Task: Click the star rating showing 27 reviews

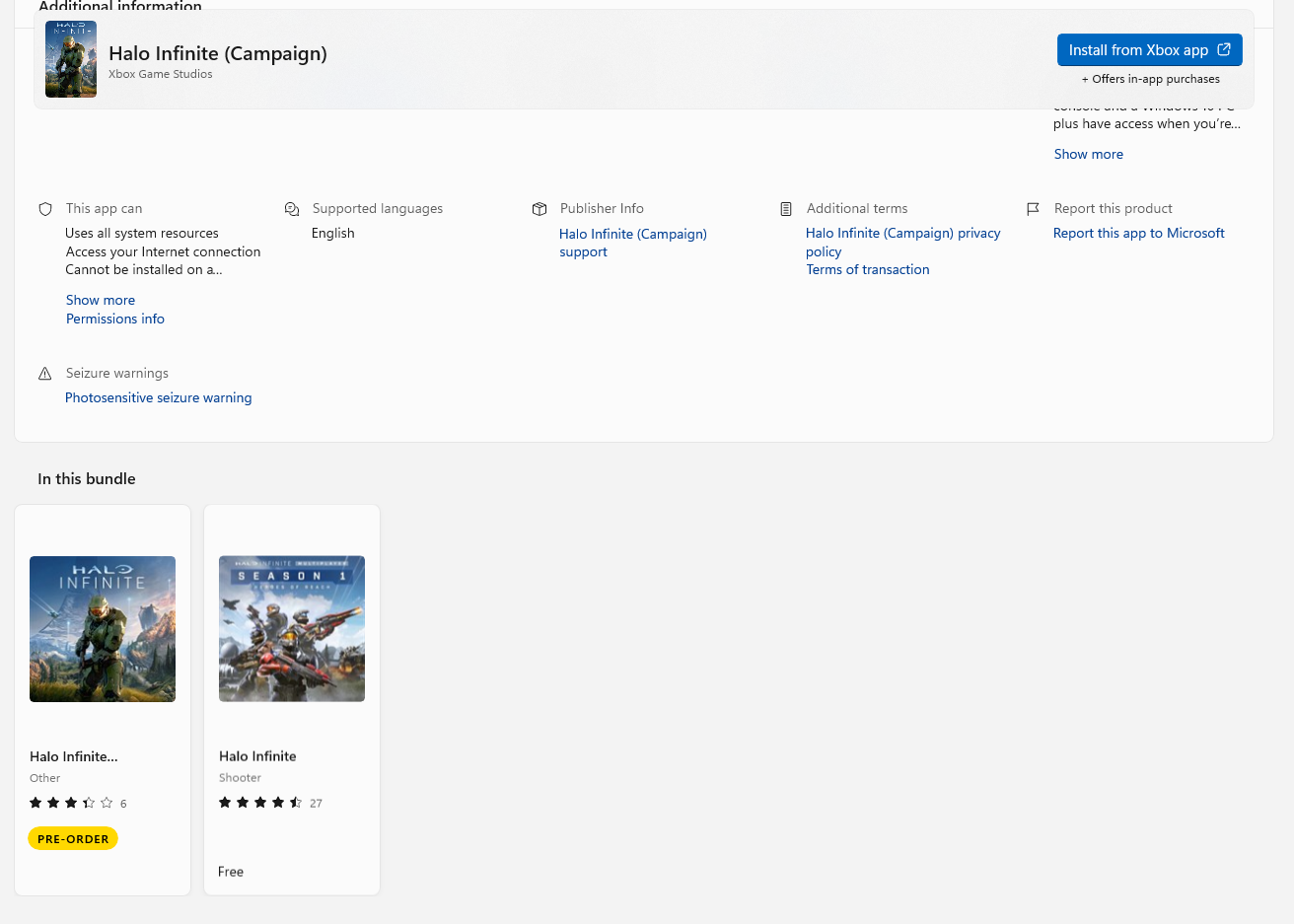Action: (x=270, y=803)
